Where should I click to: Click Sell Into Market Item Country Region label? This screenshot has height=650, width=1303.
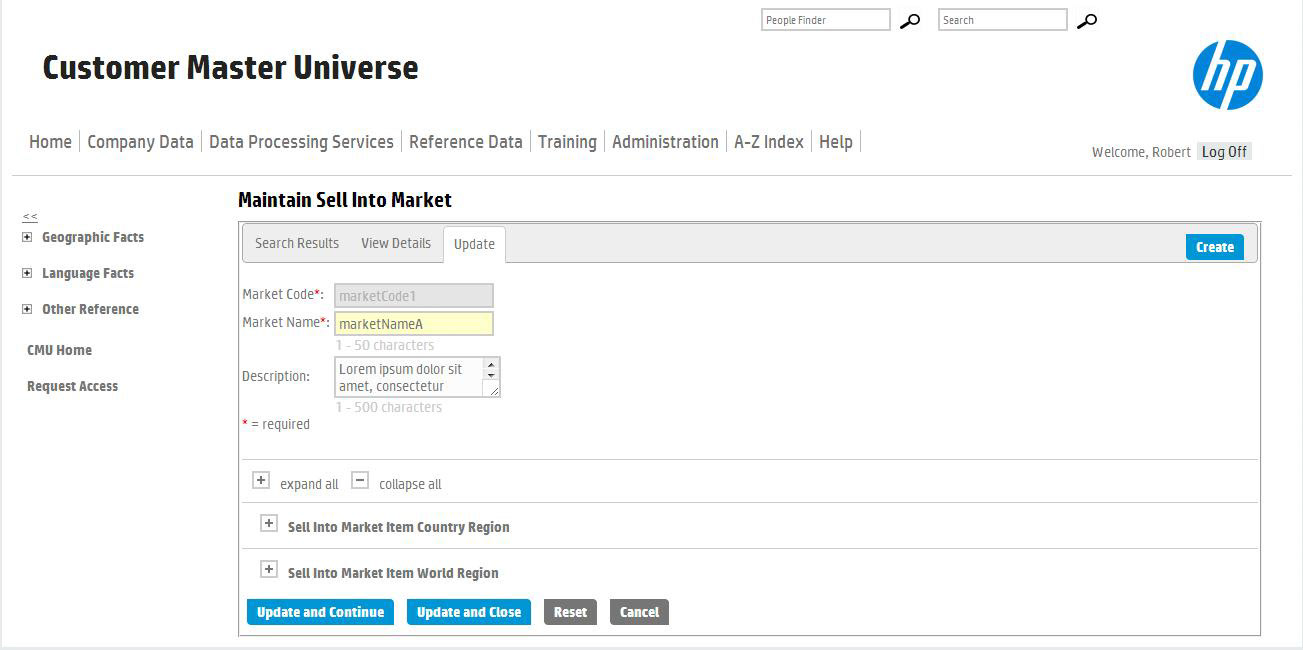click(x=399, y=527)
